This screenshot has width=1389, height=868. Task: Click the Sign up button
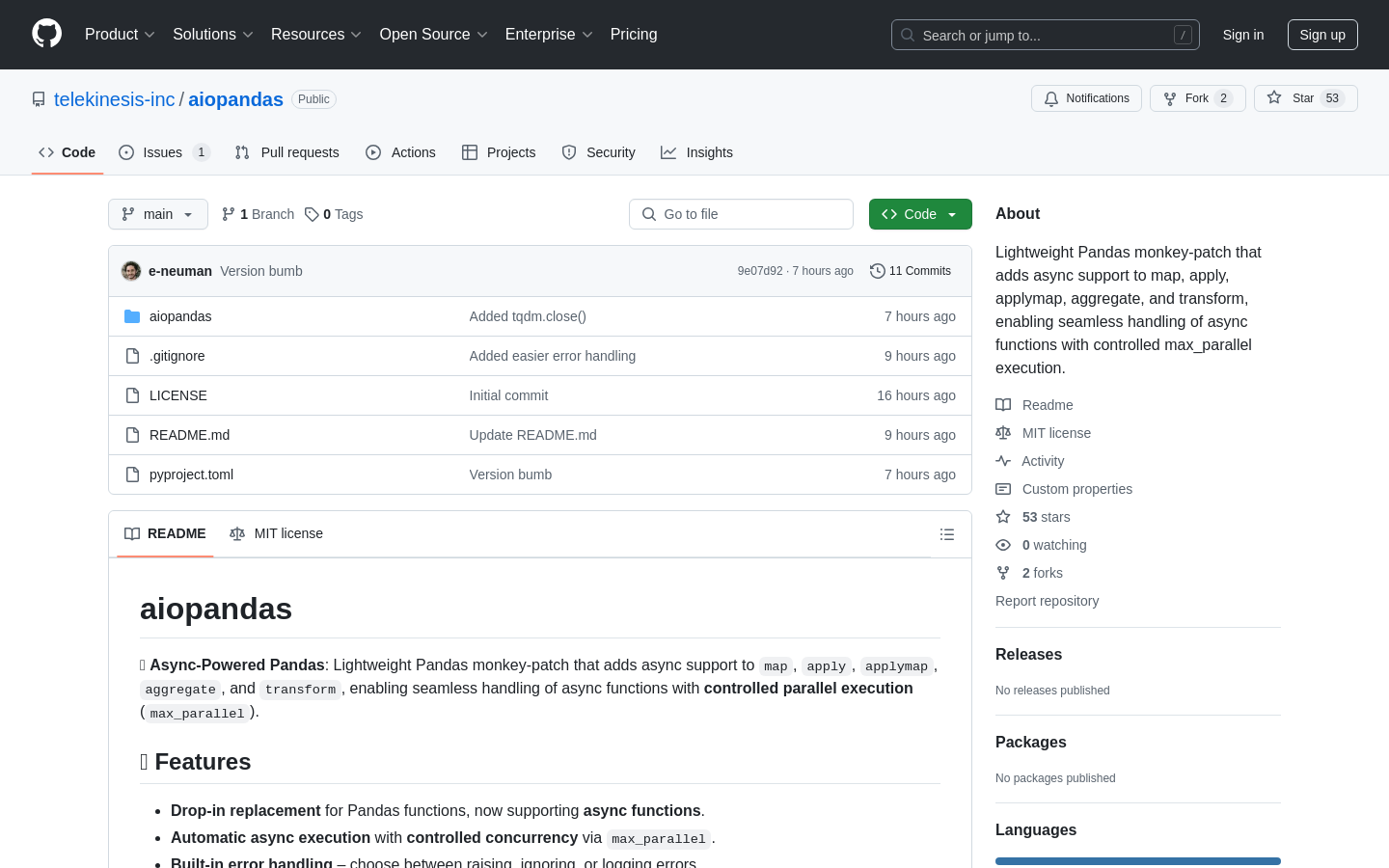point(1322,35)
